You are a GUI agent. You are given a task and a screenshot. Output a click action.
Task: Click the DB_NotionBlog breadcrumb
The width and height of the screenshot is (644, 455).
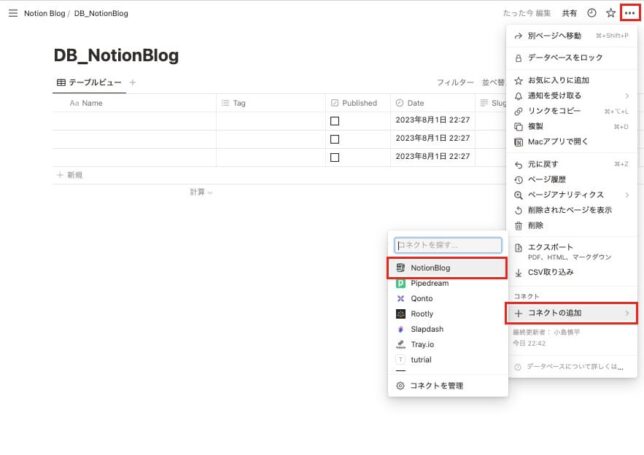pos(101,14)
